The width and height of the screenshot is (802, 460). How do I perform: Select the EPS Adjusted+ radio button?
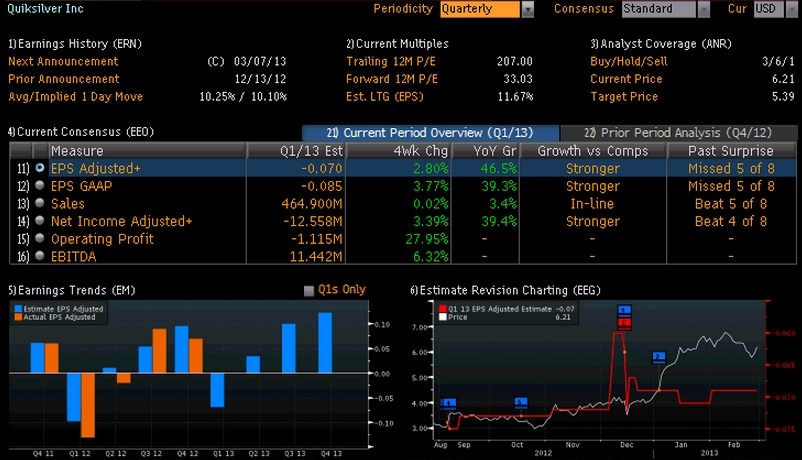(40, 168)
